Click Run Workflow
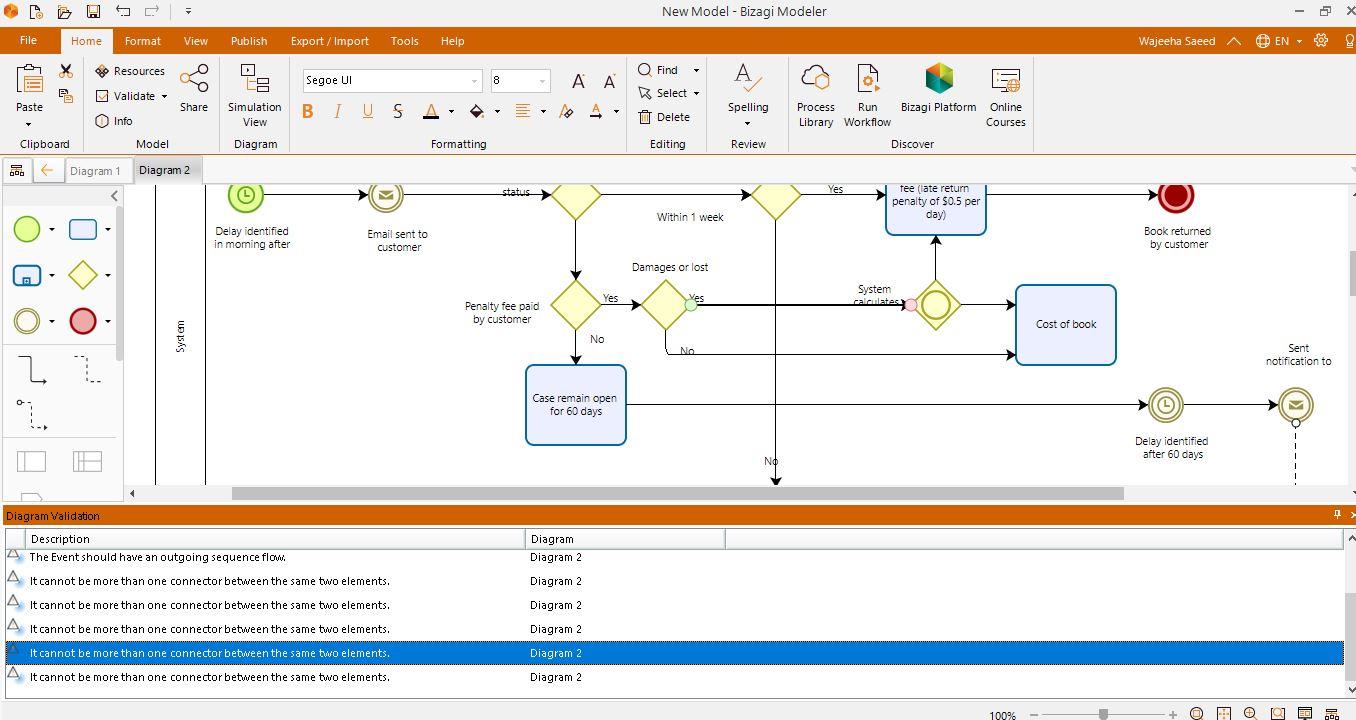Screen dimensions: 1356x720 [x=867, y=96]
